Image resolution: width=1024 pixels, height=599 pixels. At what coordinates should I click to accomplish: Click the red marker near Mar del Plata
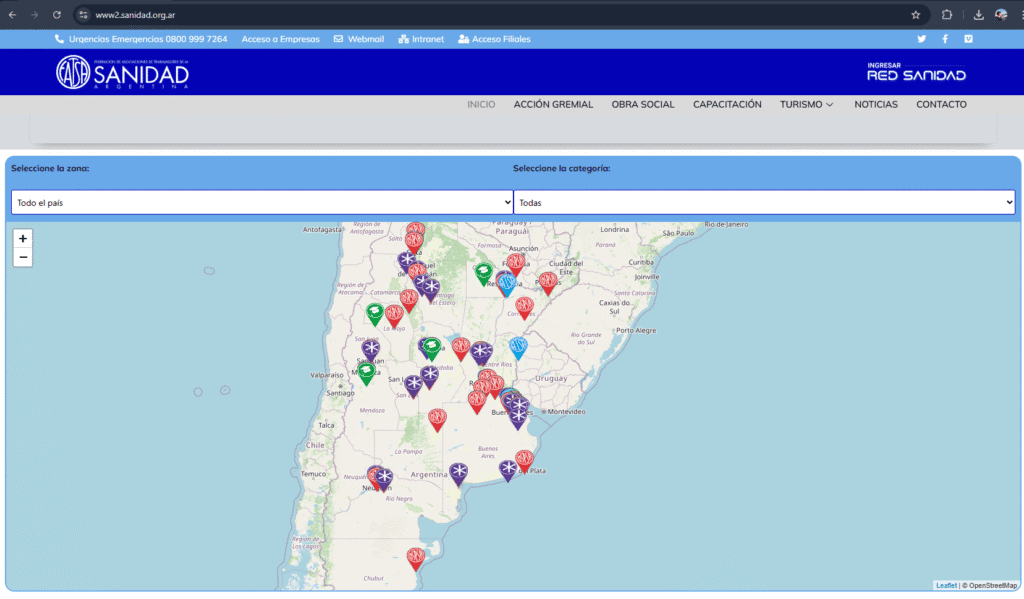click(524, 461)
